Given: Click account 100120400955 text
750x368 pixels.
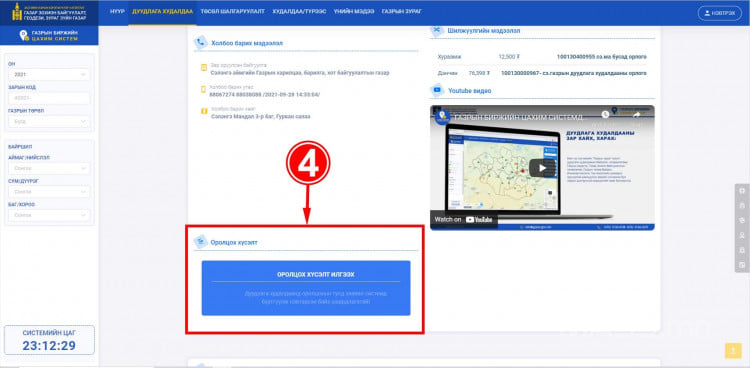Looking at the screenshot, I should pyautogui.click(x=602, y=57).
